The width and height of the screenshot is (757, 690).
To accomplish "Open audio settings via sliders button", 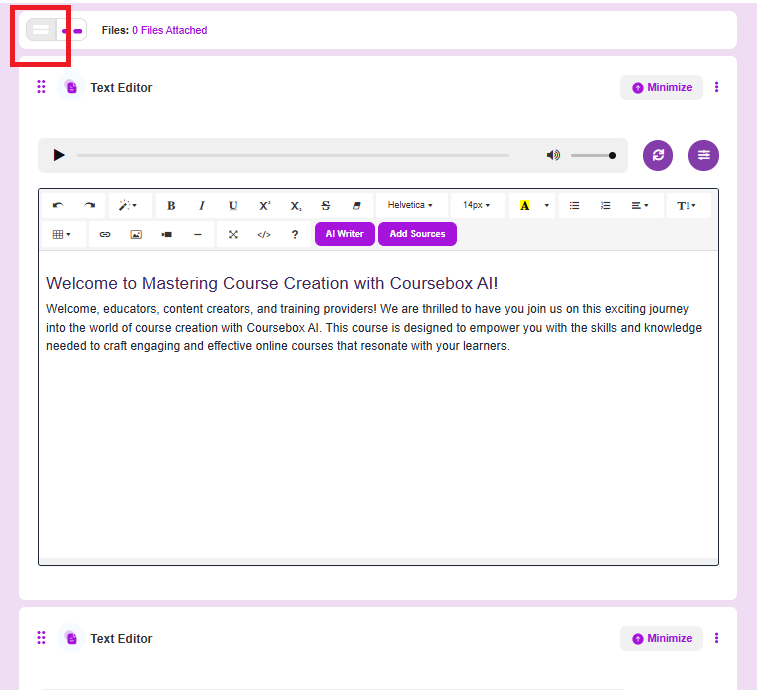I will (703, 155).
